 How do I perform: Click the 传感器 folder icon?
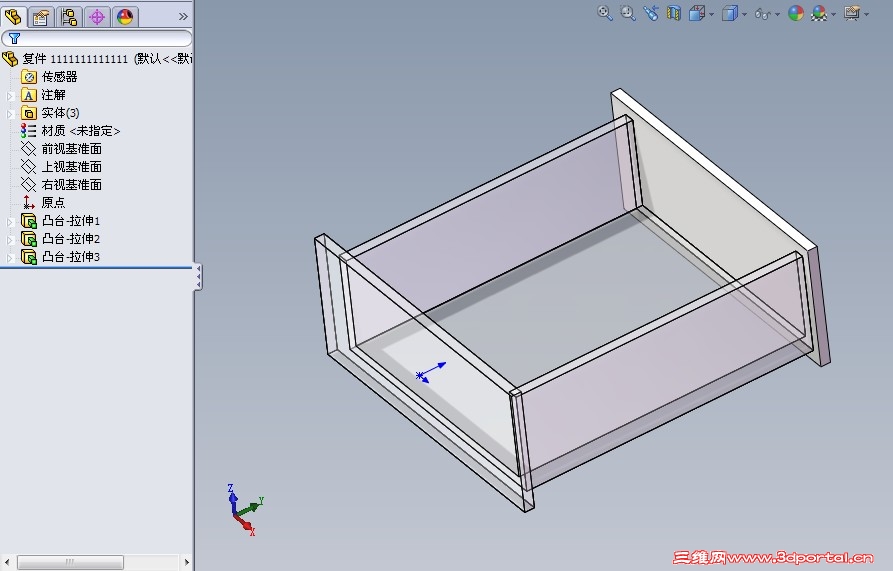click(28, 77)
